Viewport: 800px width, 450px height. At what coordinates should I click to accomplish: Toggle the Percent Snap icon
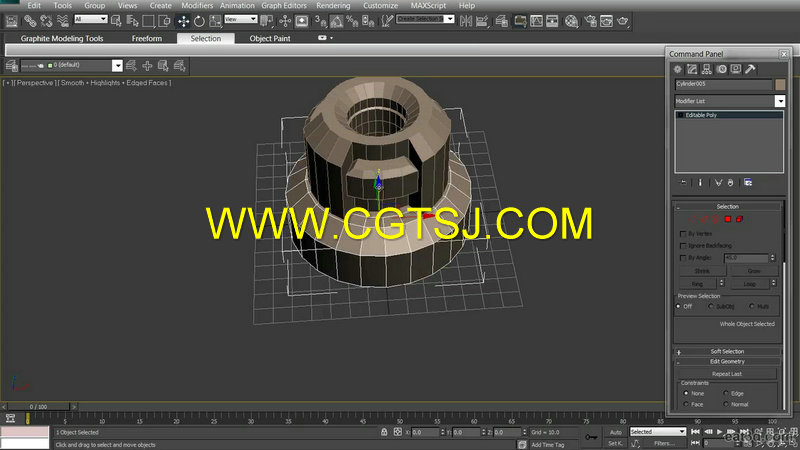(x=352, y=21)
